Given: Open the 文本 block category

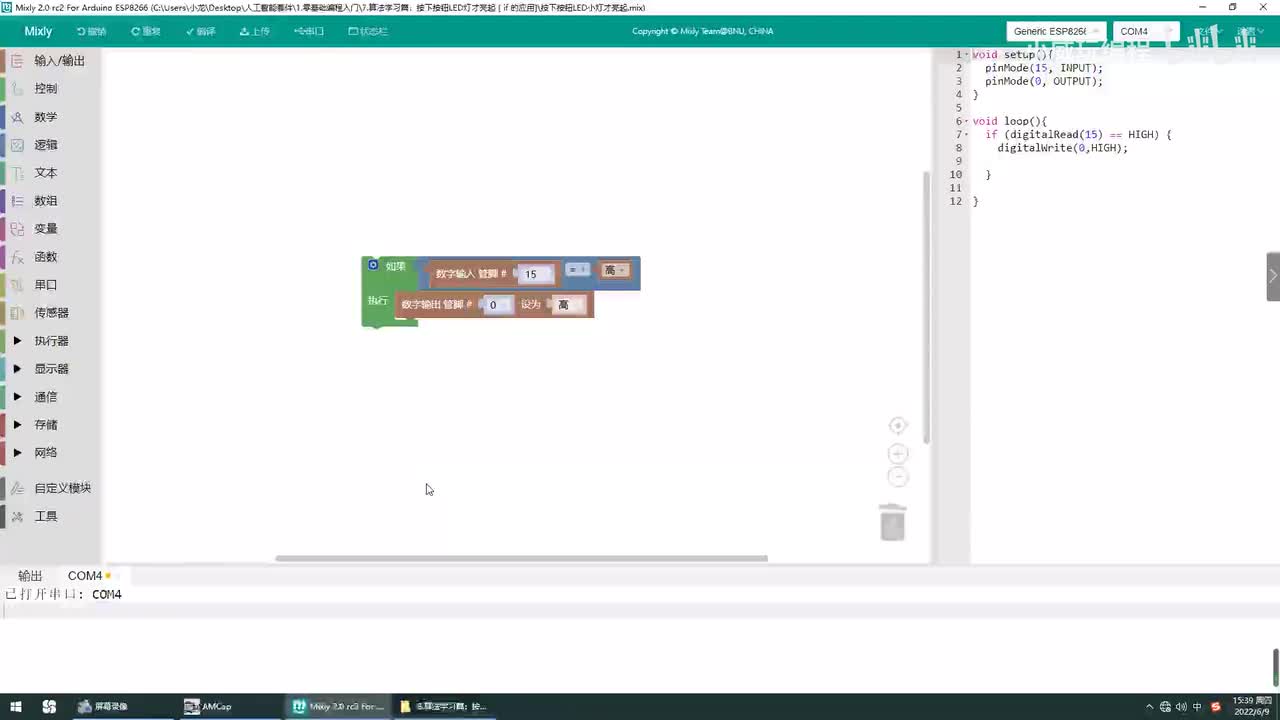Looking at the screenshot, I should [50, 173].
